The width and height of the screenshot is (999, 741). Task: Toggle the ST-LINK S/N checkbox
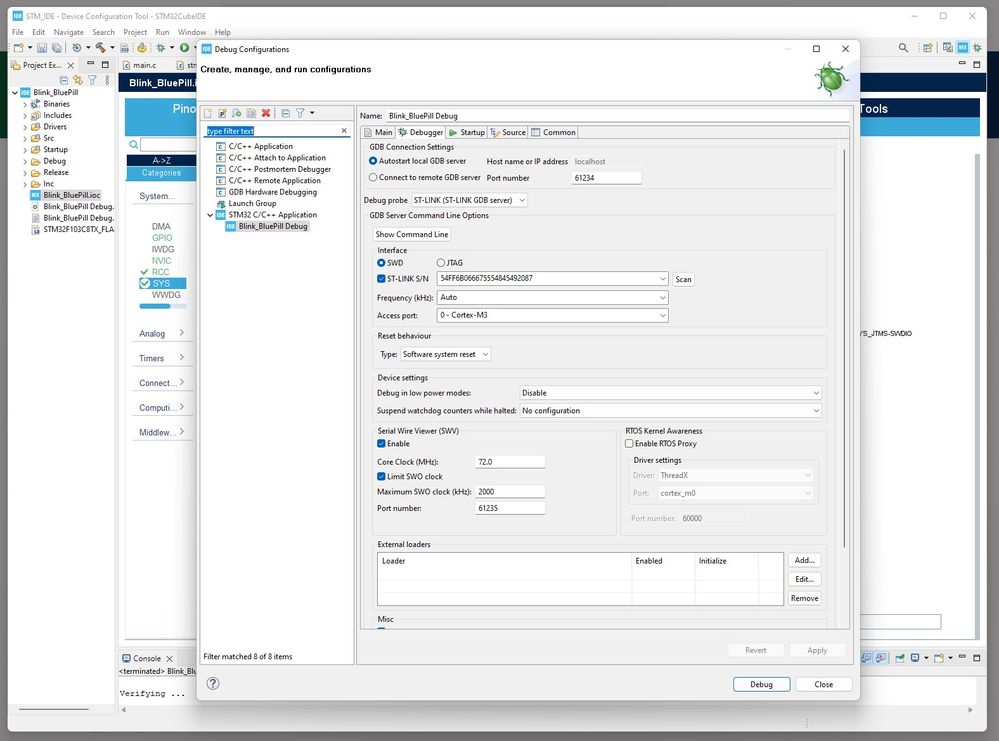[x=381, y=278]
